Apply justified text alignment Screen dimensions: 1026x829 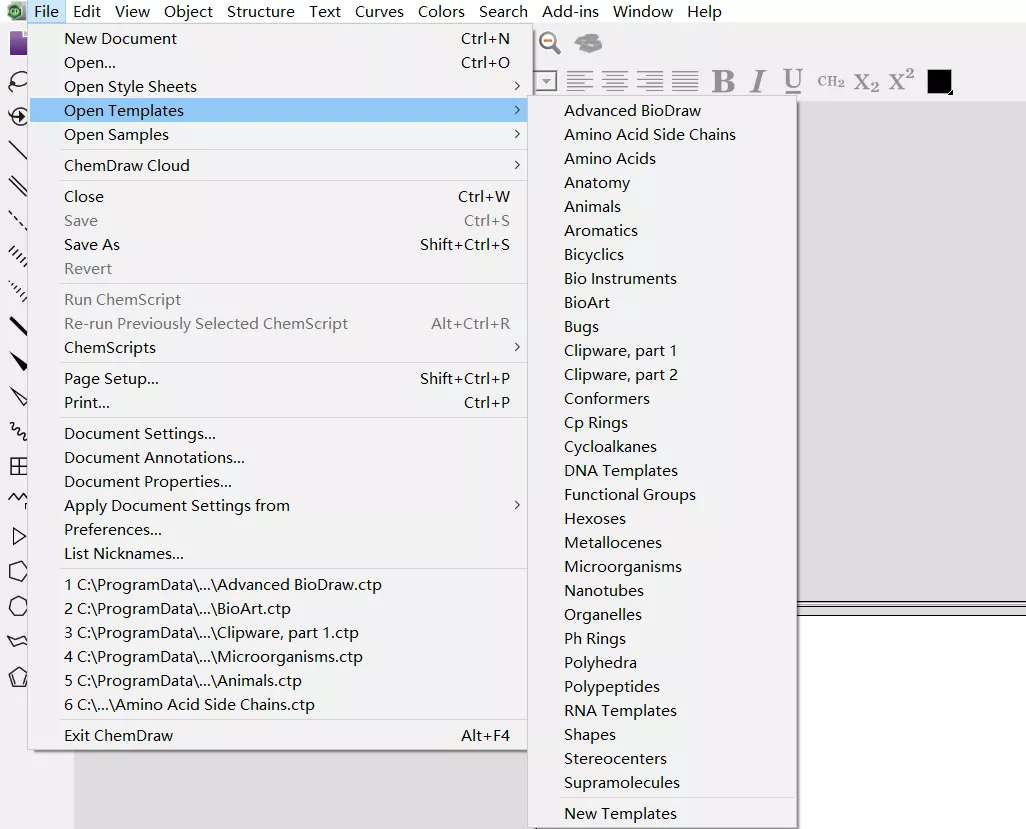[x=685, y=81]
